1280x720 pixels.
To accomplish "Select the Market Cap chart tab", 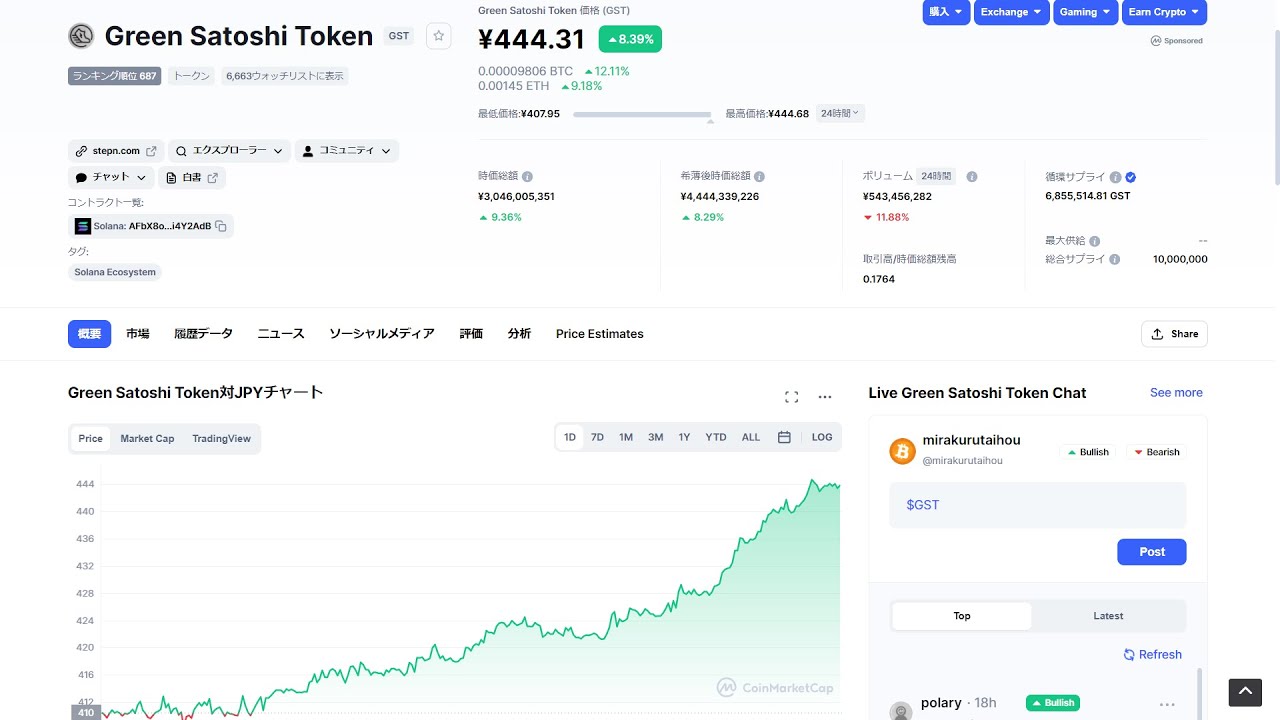I will (147, 439).
